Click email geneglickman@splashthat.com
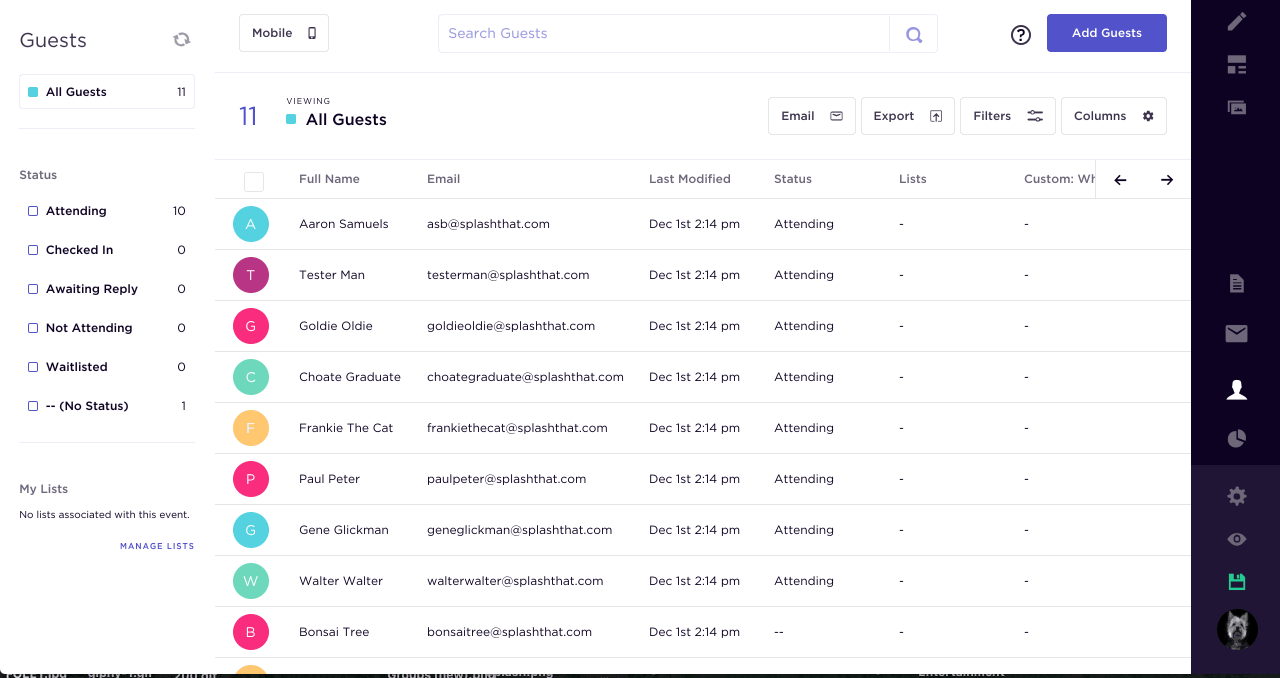 point(519,530)
